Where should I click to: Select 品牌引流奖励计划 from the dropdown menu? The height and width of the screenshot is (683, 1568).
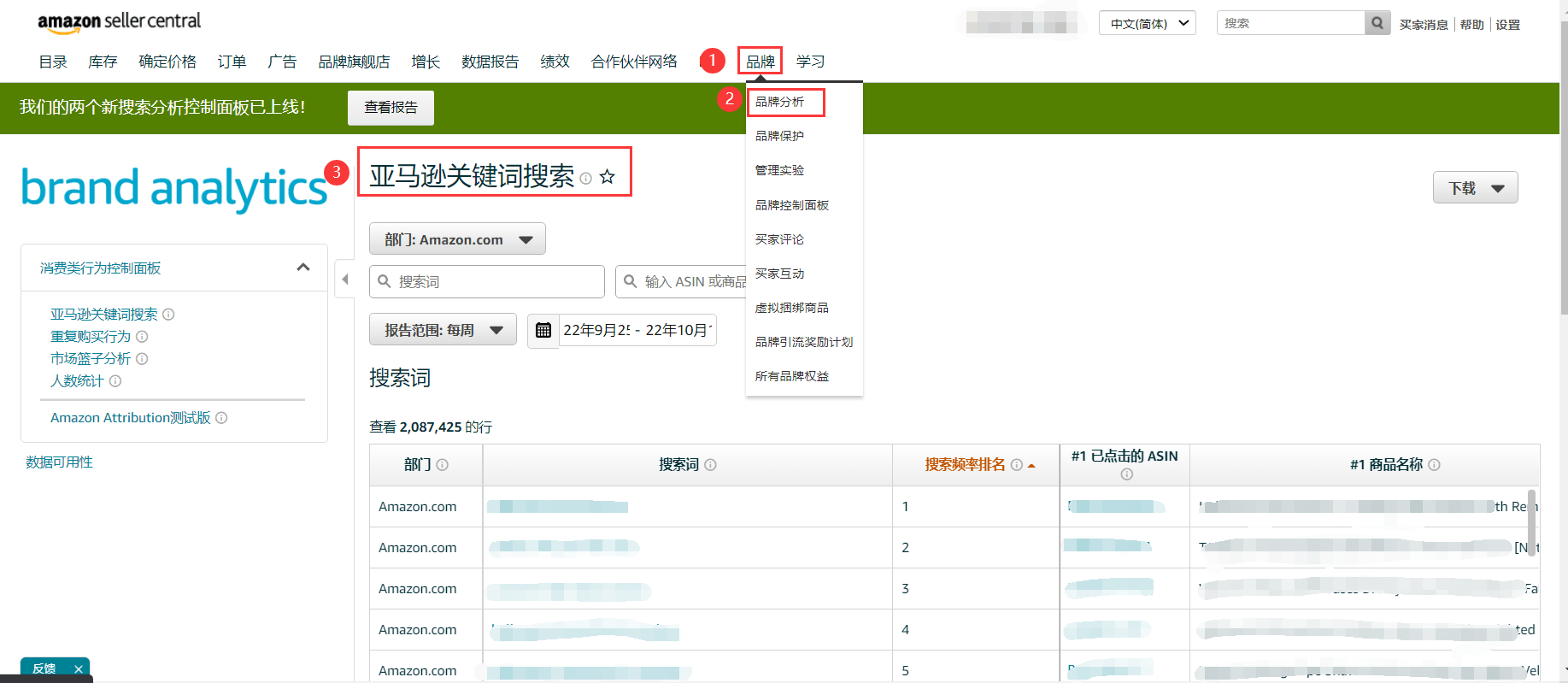pyautogui.click(x=804, y=342)
